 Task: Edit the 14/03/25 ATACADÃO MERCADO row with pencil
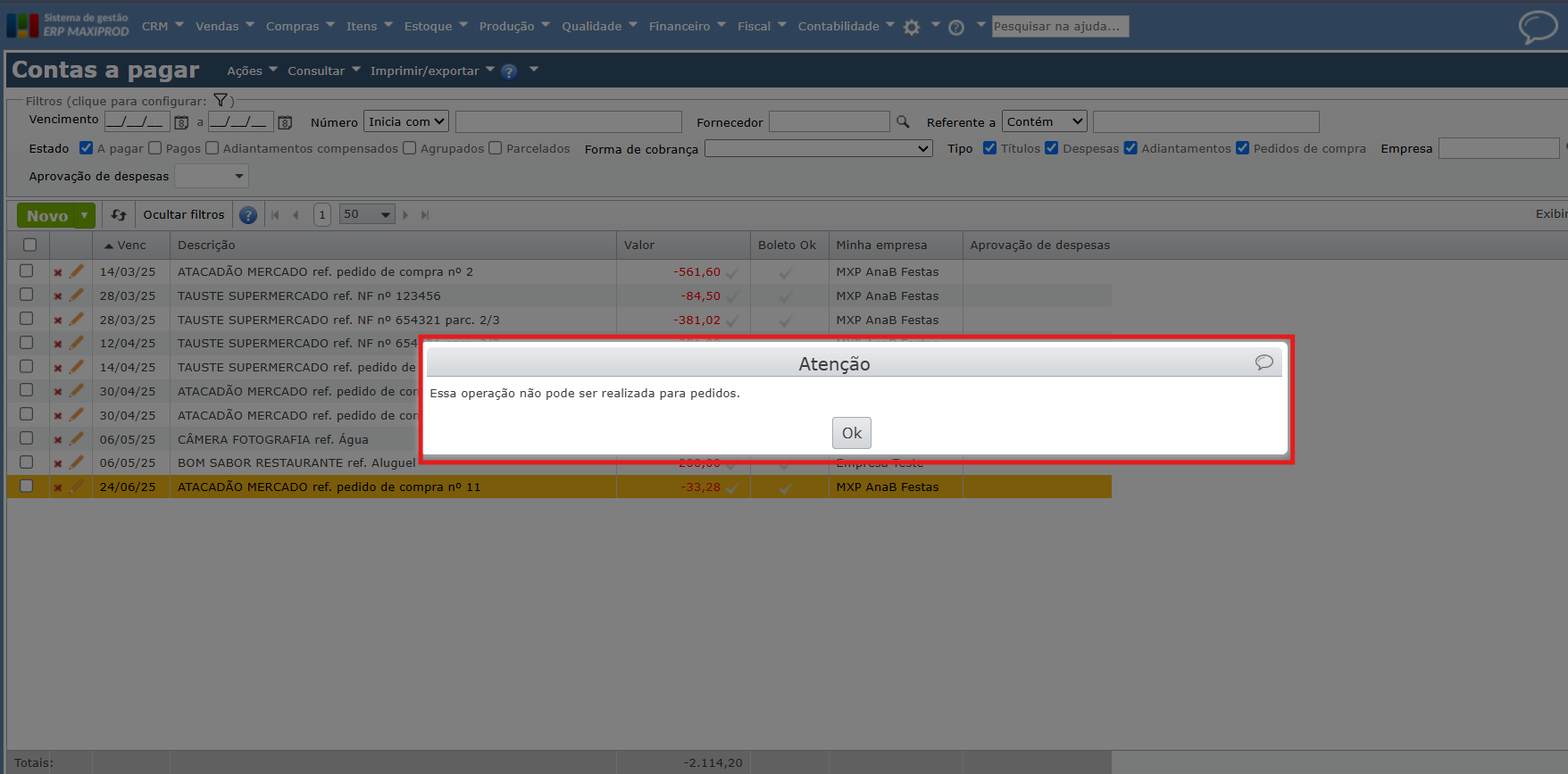tap(77, 270)
